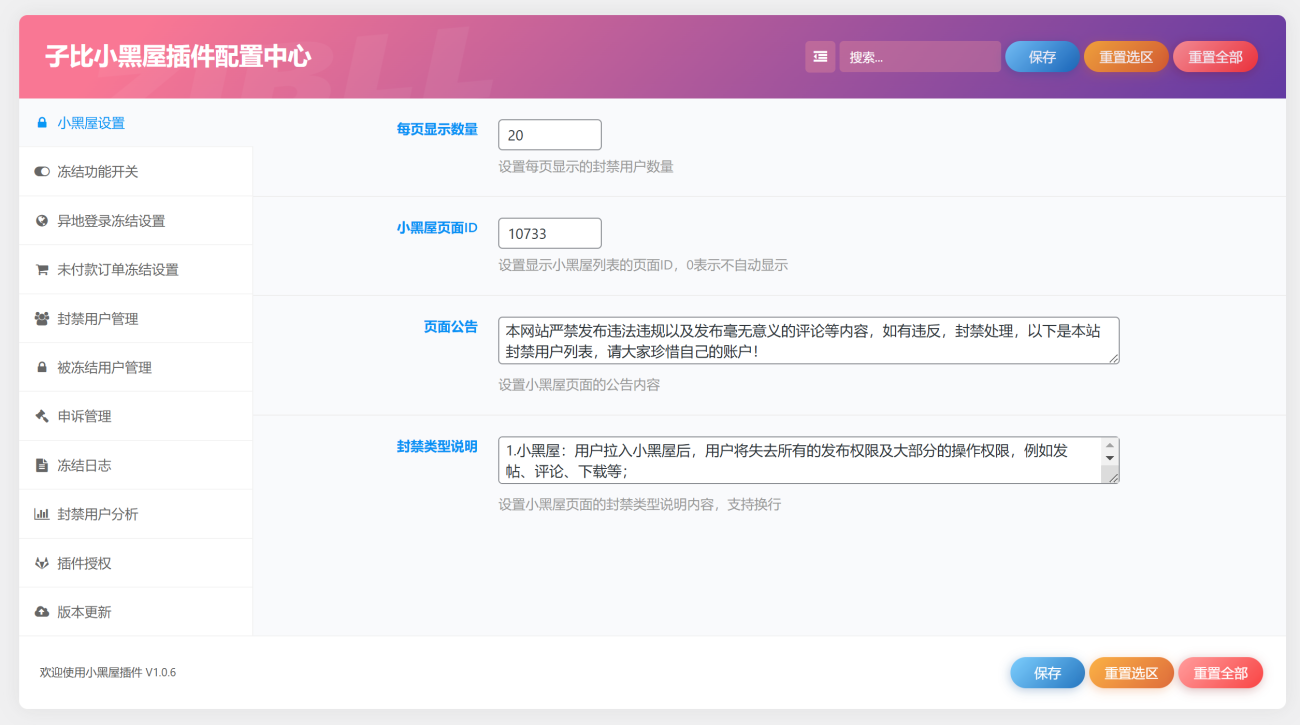The width and height of the screenshot is (1300, 725).
Task: Click the bottom 重置全部 button
Action: click(1220, 673)
